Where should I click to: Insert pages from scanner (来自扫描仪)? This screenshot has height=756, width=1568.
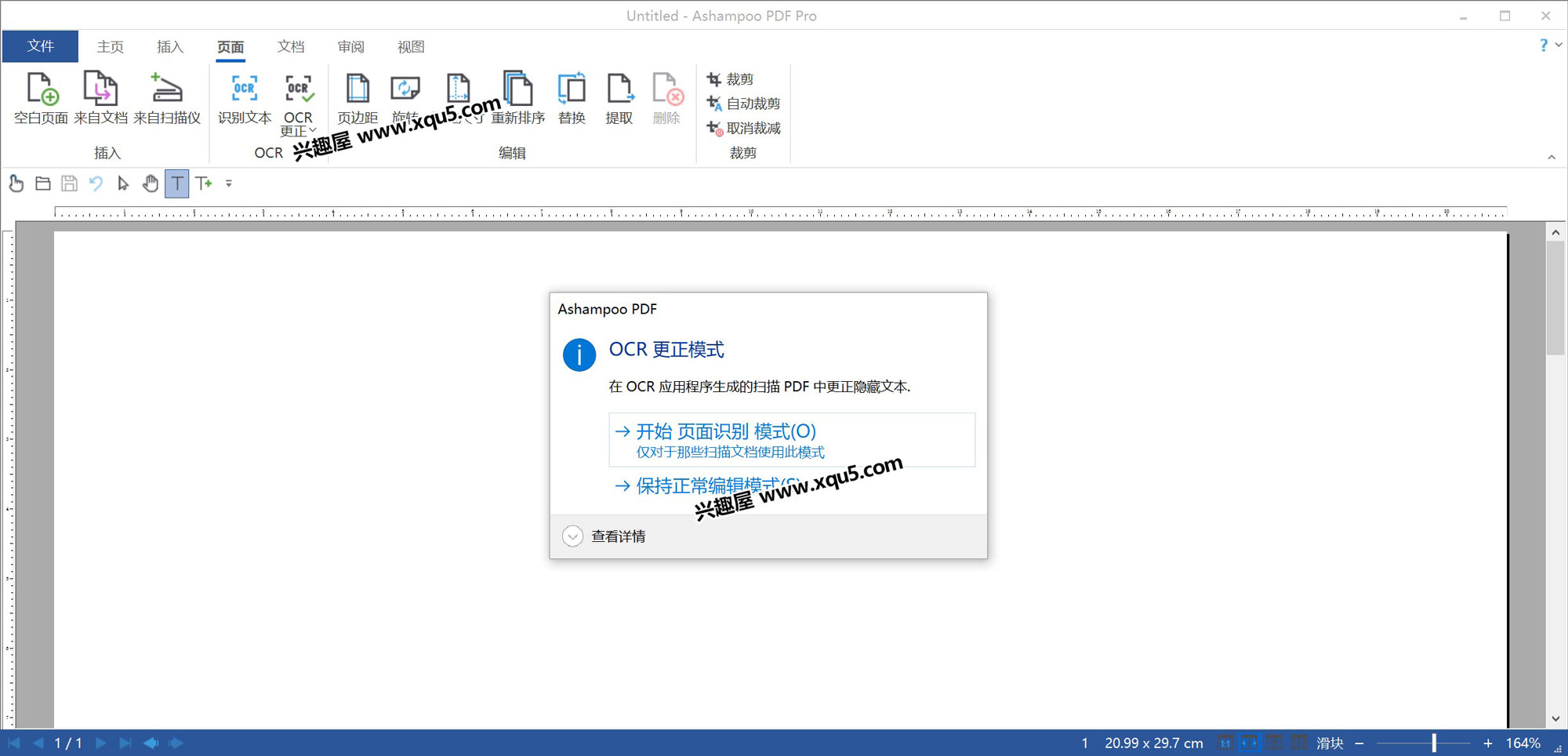click(x=167, y=98)
